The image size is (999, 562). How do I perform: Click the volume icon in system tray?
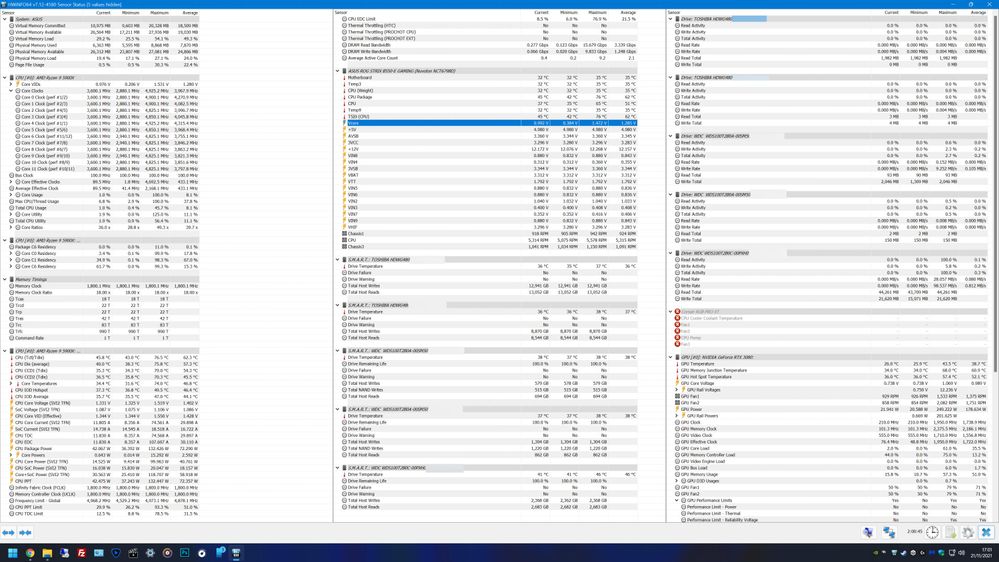tap(961, 553)
